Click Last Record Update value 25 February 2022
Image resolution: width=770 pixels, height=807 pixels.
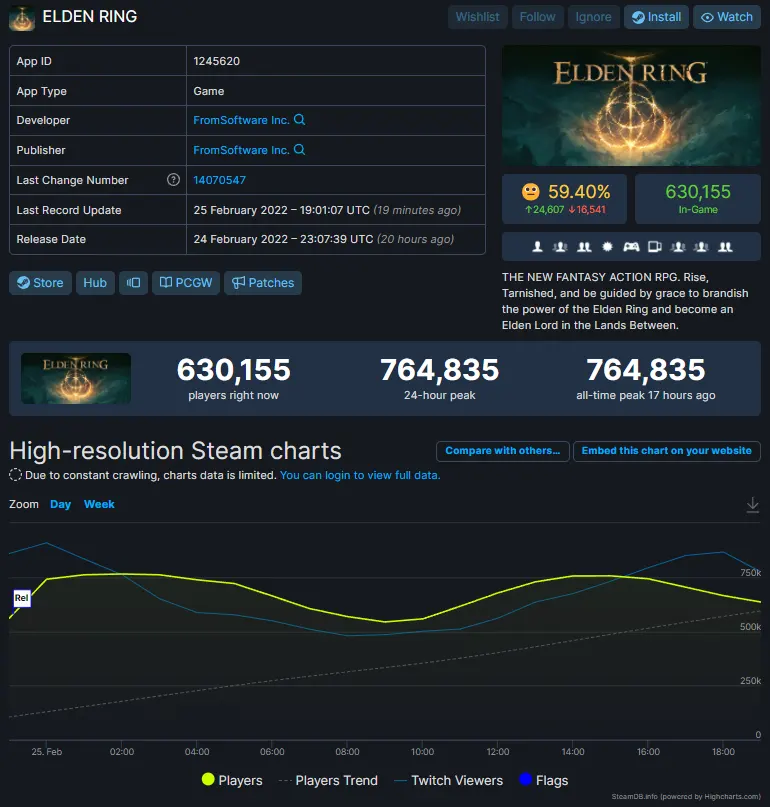(x=327, y=210)
